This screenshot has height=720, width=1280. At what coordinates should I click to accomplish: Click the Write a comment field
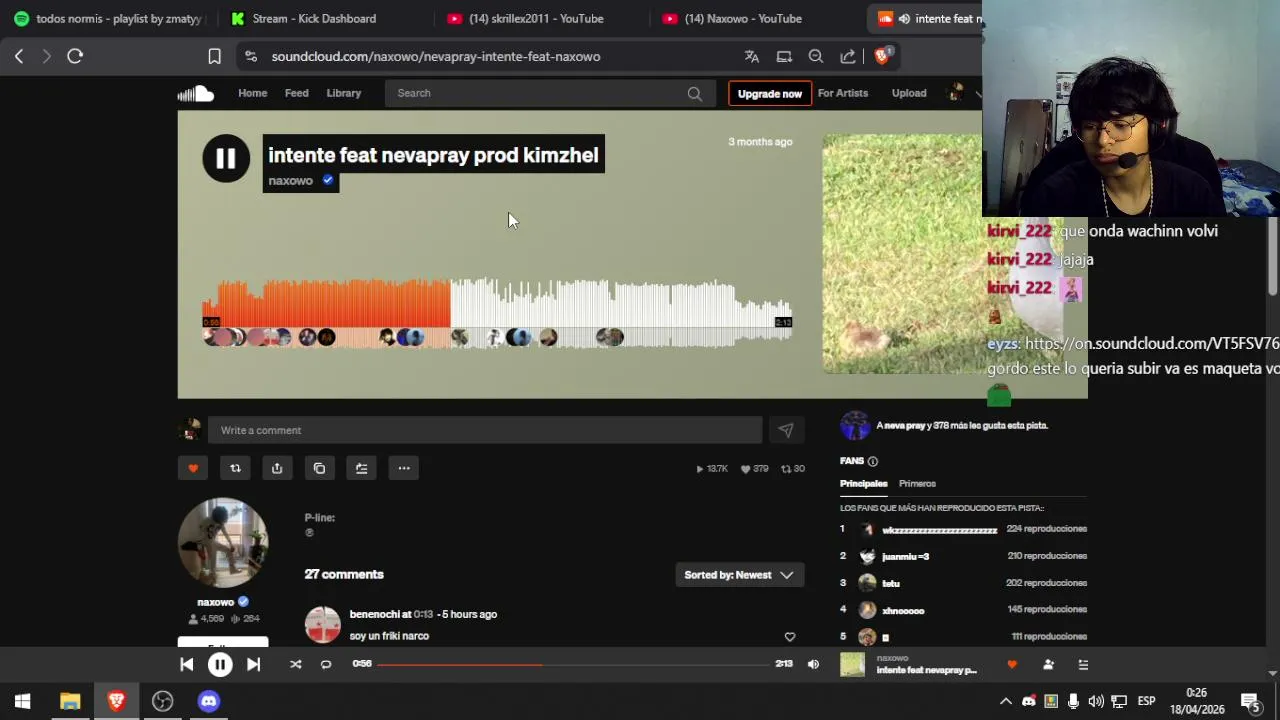485,430
